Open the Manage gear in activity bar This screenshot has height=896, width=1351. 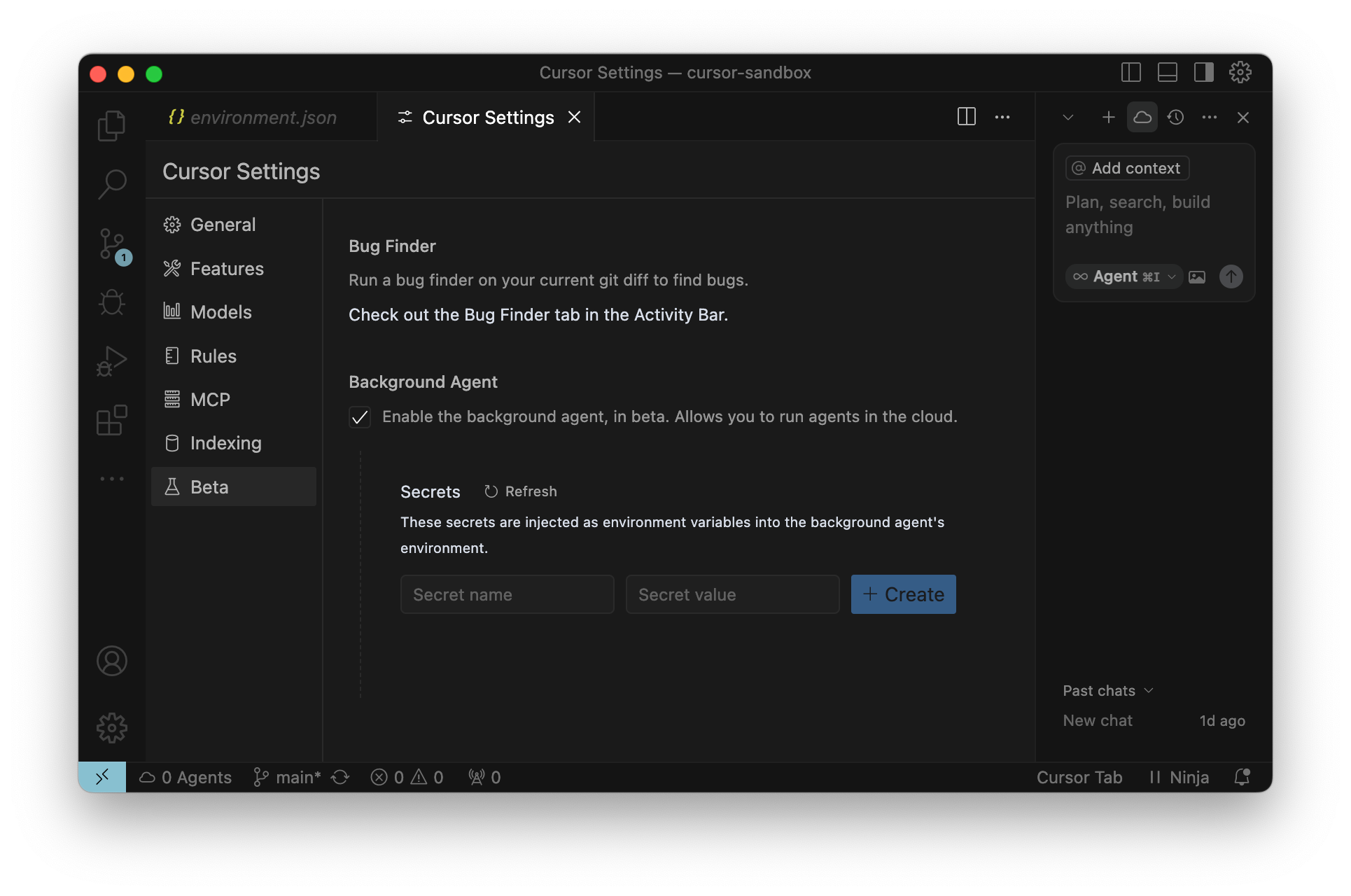tap(111, 728)
